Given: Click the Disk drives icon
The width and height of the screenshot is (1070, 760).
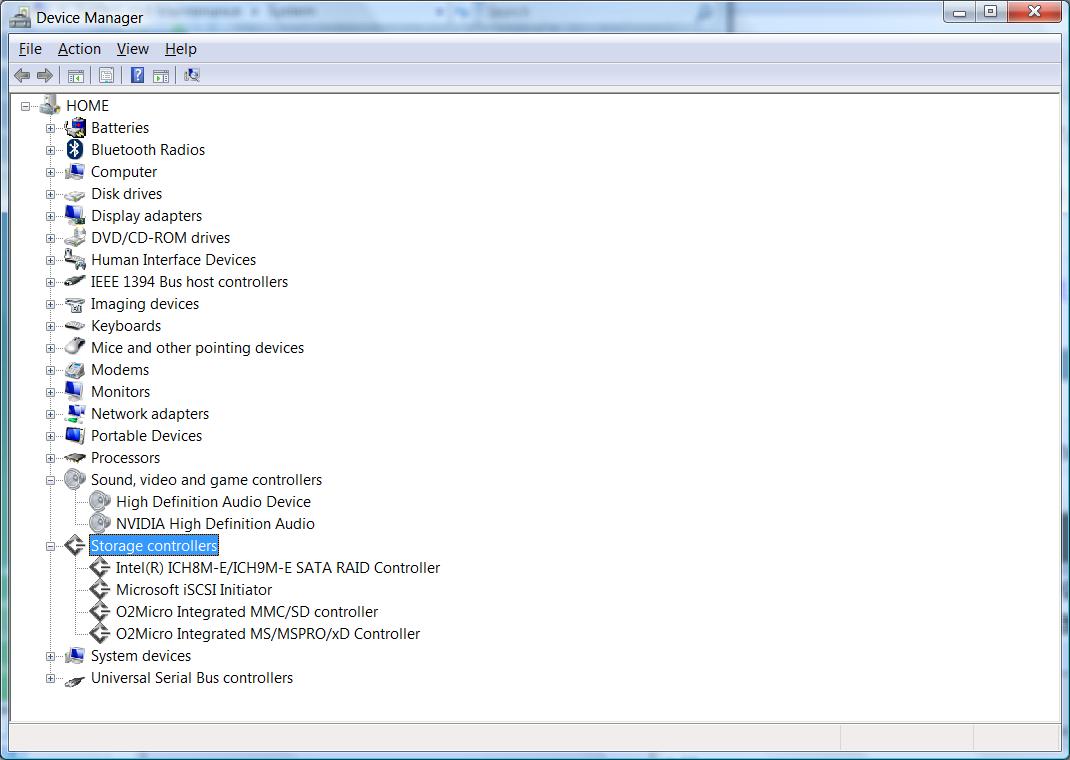Looking at the screenshot, I should tap(75, 195).
